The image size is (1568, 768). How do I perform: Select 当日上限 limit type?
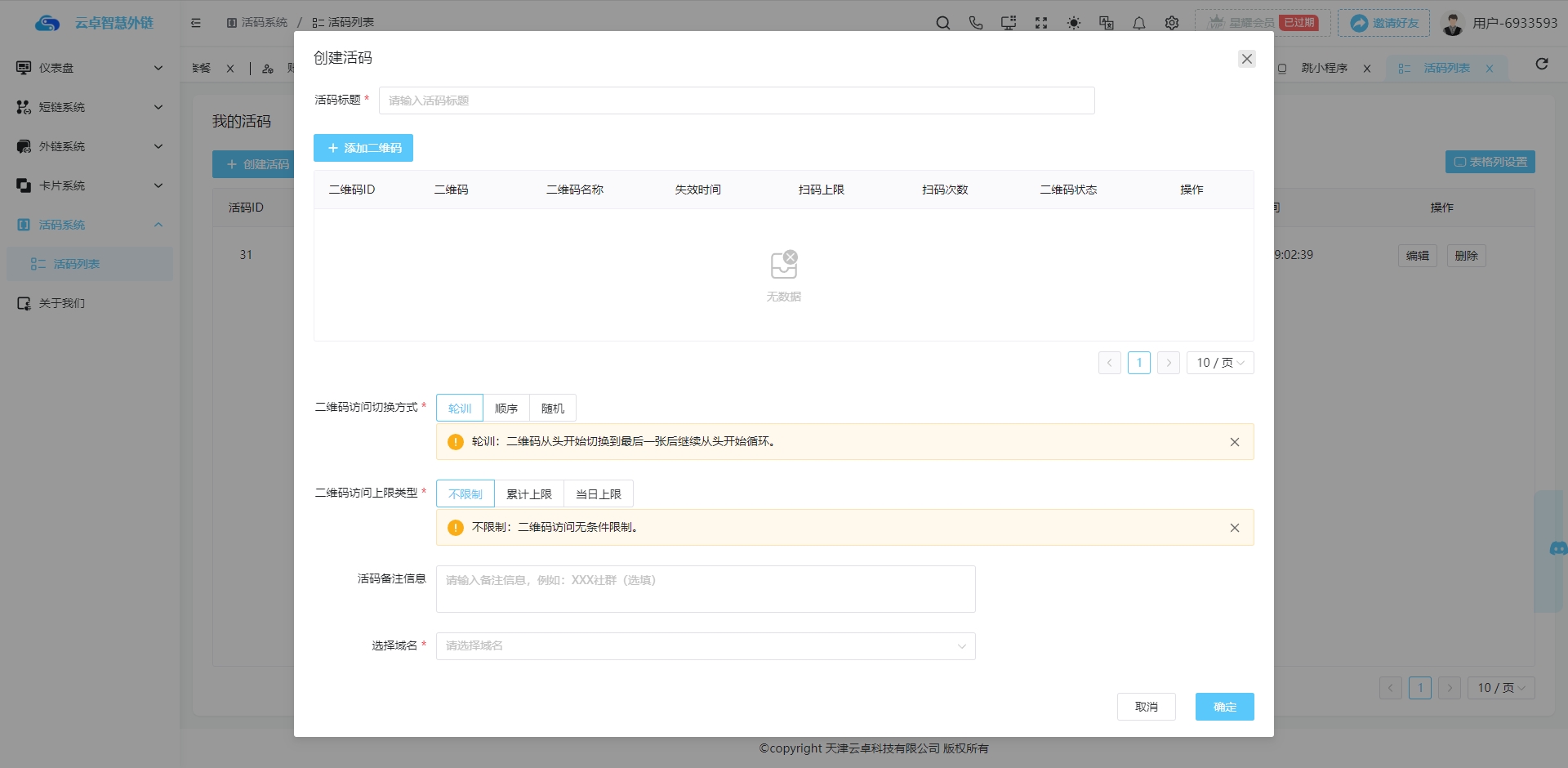point(598,494)
